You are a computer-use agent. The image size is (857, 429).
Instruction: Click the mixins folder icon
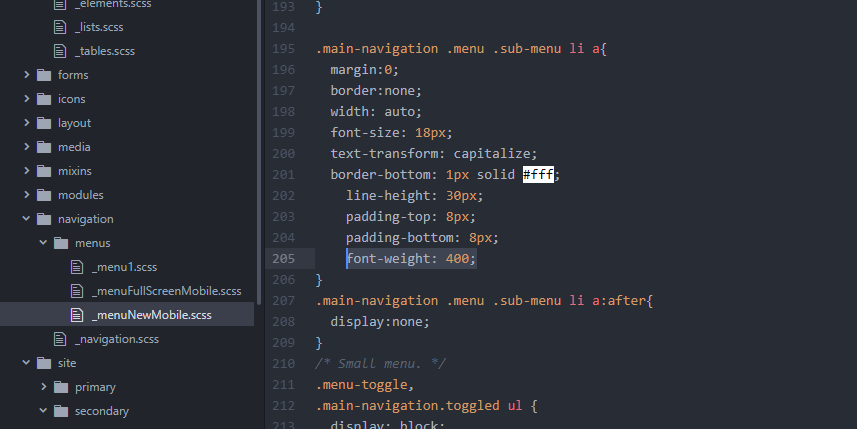(43, 171)
